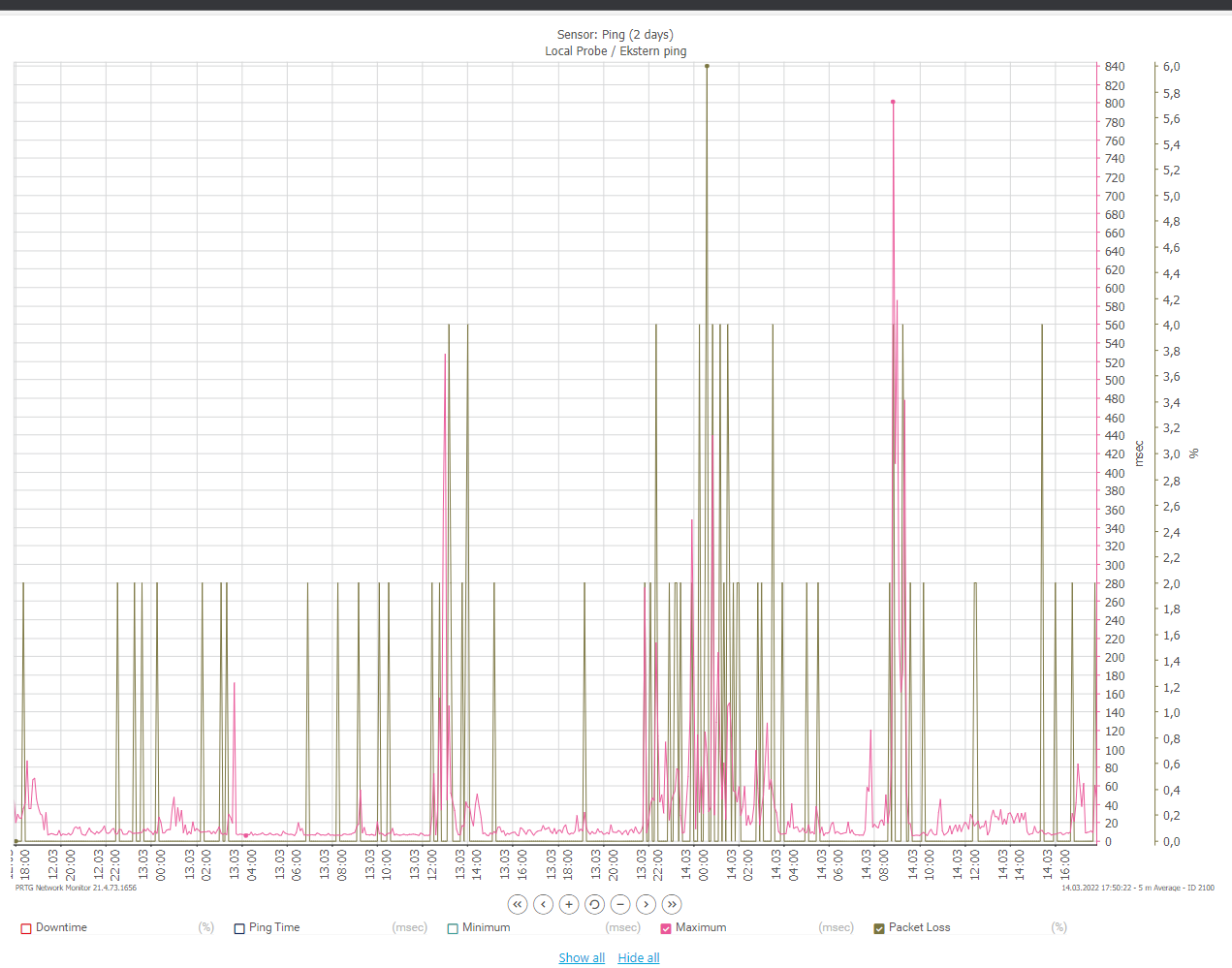Screen dimensions: 1232x968
Task: Click the Ping Time legend label
Action: (x=274, y=927)
